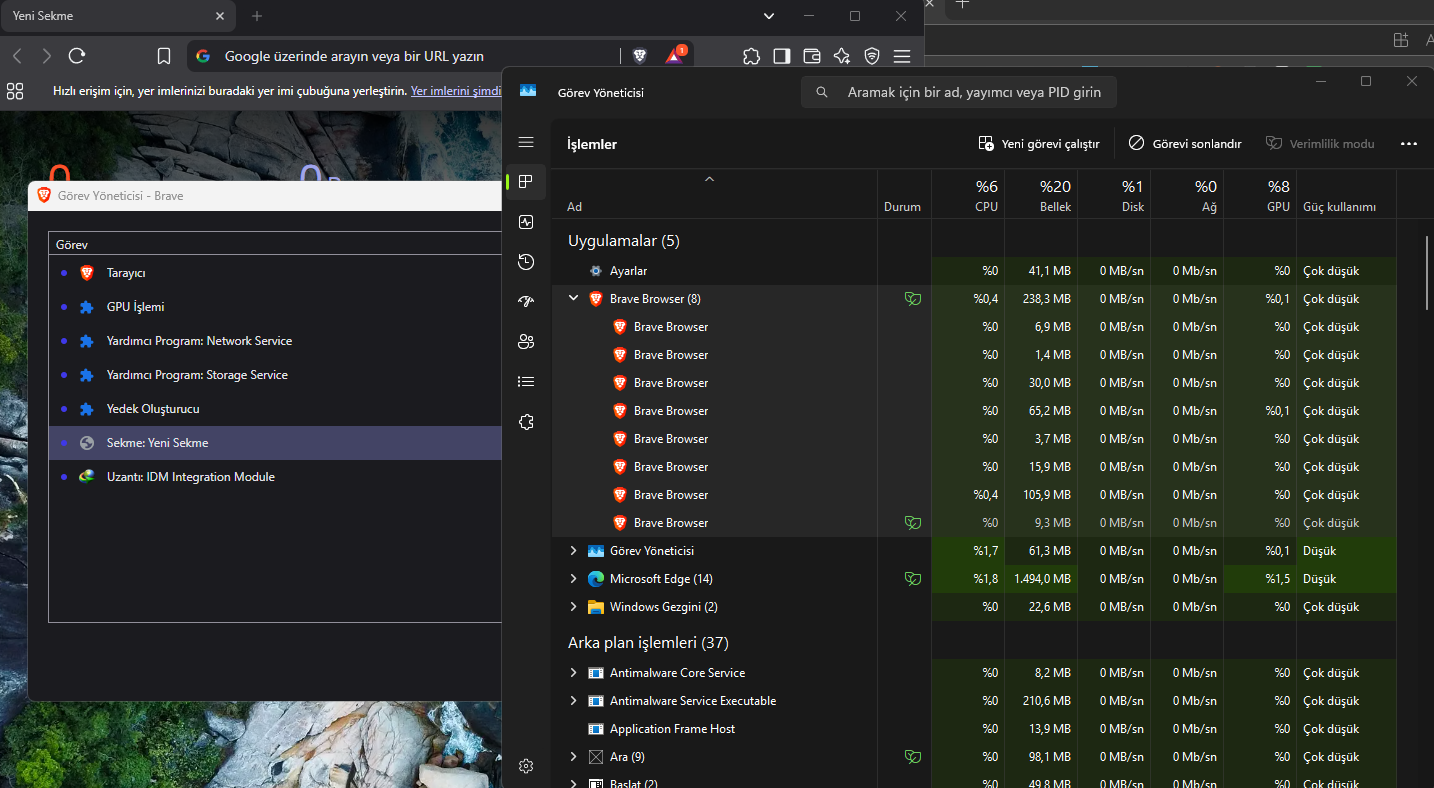The height and width of the screenshot is (788, 1434).
Task: Click the Task Manager search box
Action: [958, 92]
